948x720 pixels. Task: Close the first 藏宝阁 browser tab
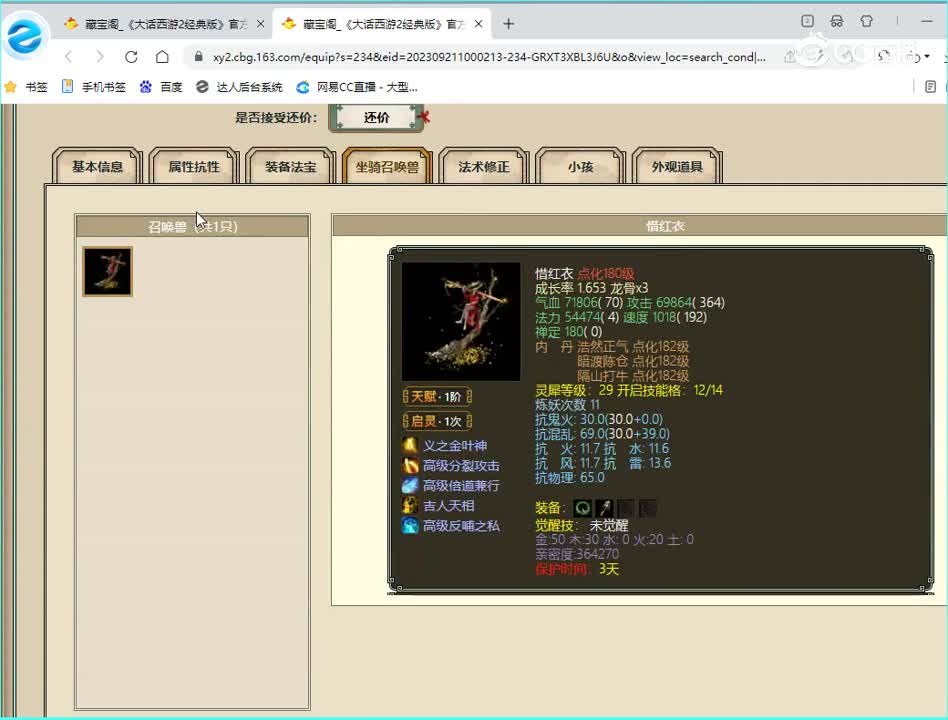[x=261, y=24]
